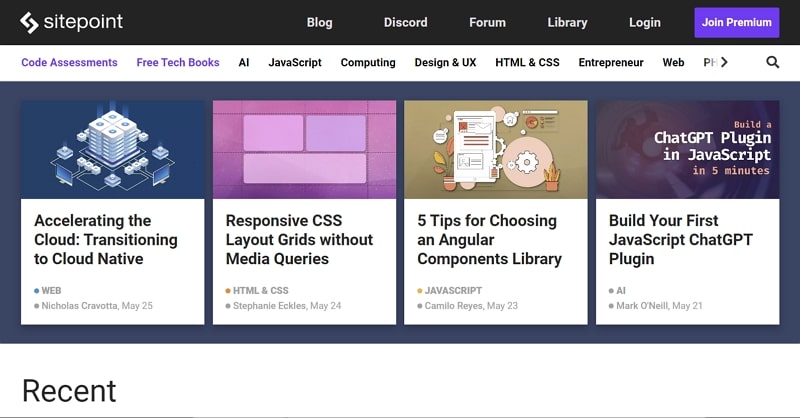800x418 pixels.
Task: Open the purple CSS grid thumbnail
Action: click(x=304, y=150)
